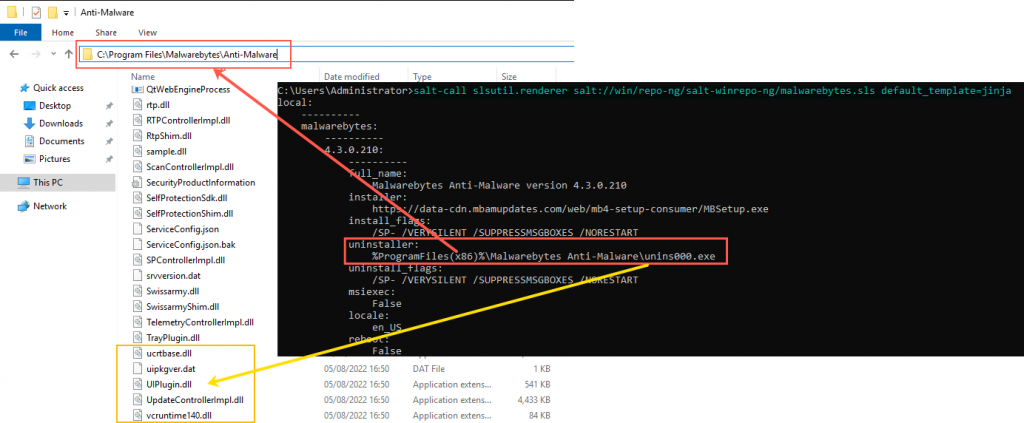Sort files by Date modified column
The image size is (1024, 423).
[351, 76]
